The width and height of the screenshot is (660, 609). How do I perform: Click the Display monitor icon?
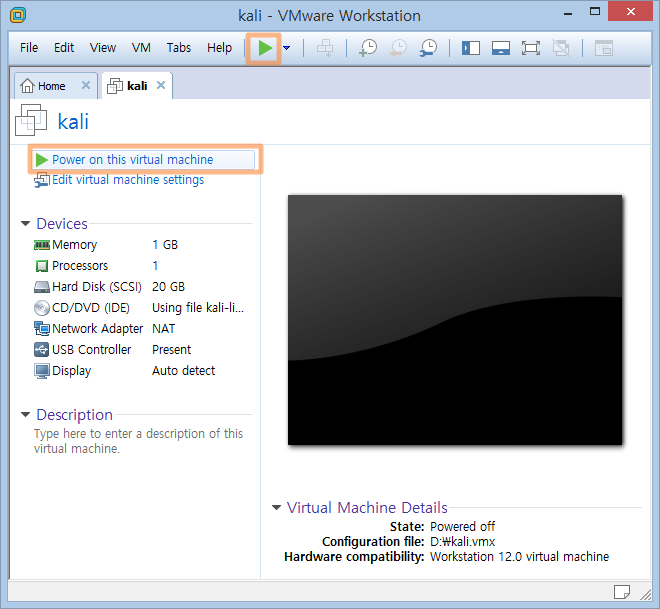(x=42, y=371)
